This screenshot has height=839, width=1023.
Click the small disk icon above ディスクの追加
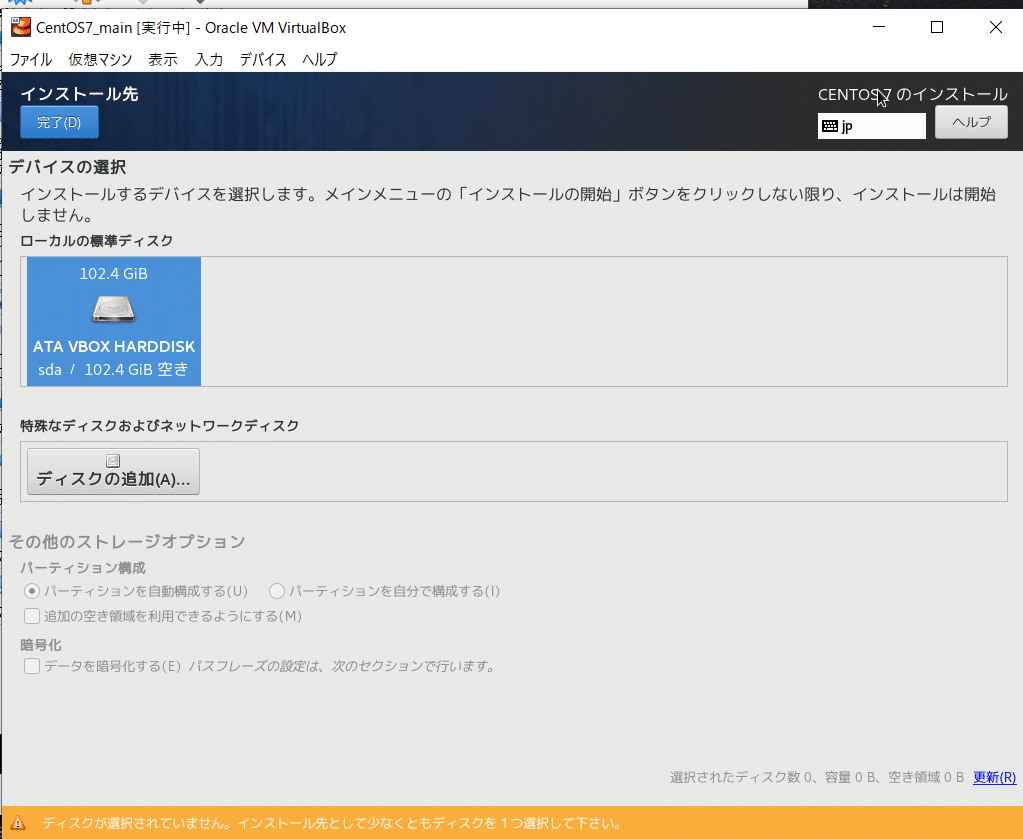click(113, 461)
